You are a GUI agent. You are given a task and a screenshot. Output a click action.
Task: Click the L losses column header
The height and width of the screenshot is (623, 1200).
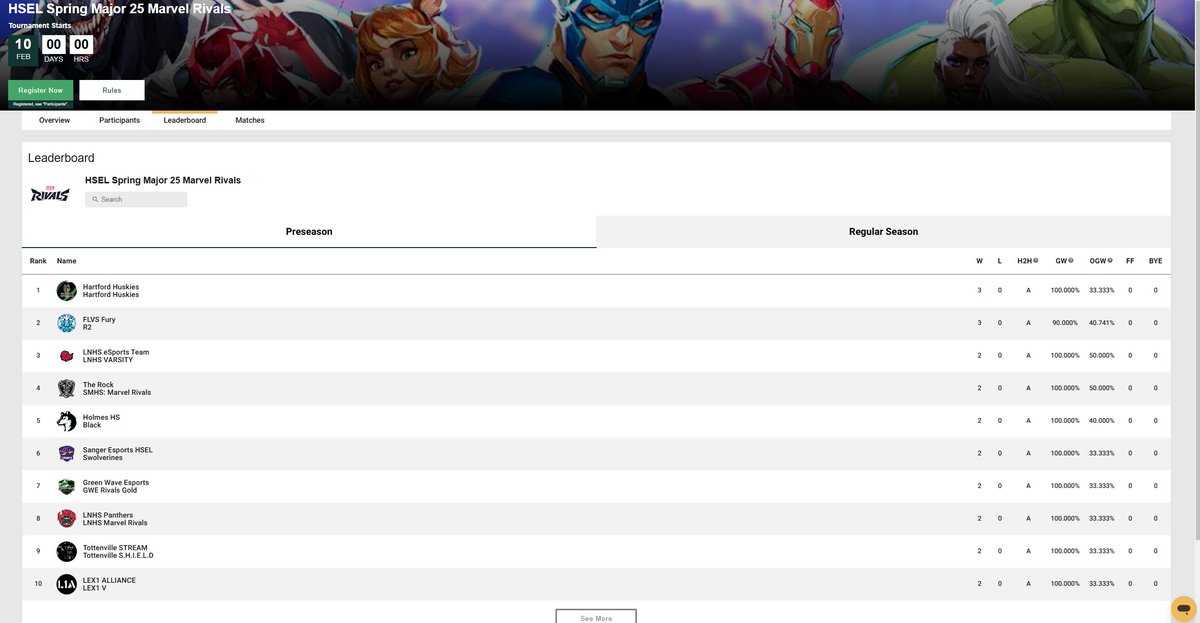click(999, 261)
